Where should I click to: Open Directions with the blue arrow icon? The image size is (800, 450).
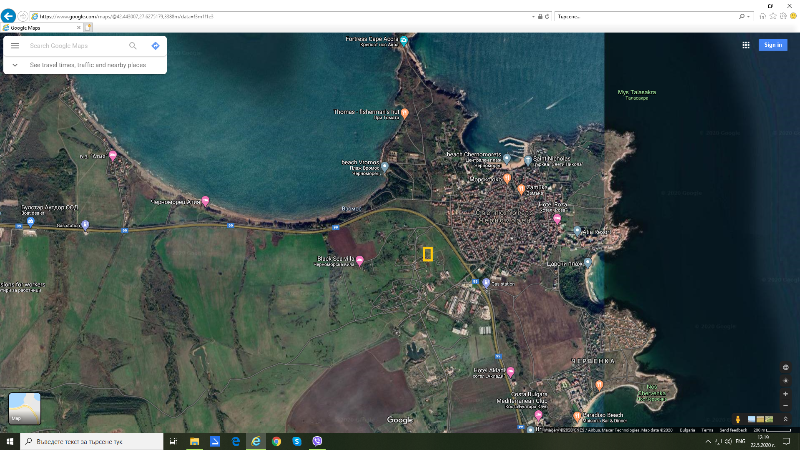156,46
